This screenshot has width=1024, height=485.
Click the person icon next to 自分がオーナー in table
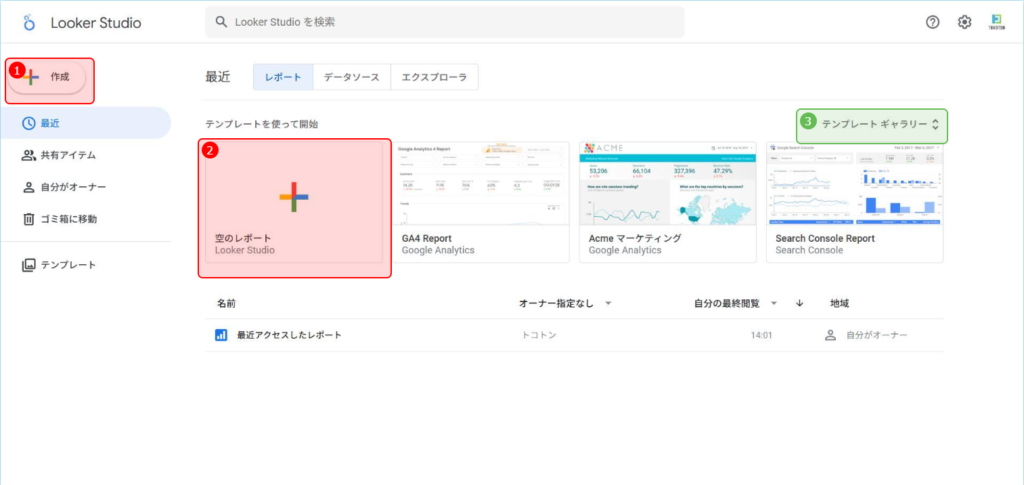(829, 335)
